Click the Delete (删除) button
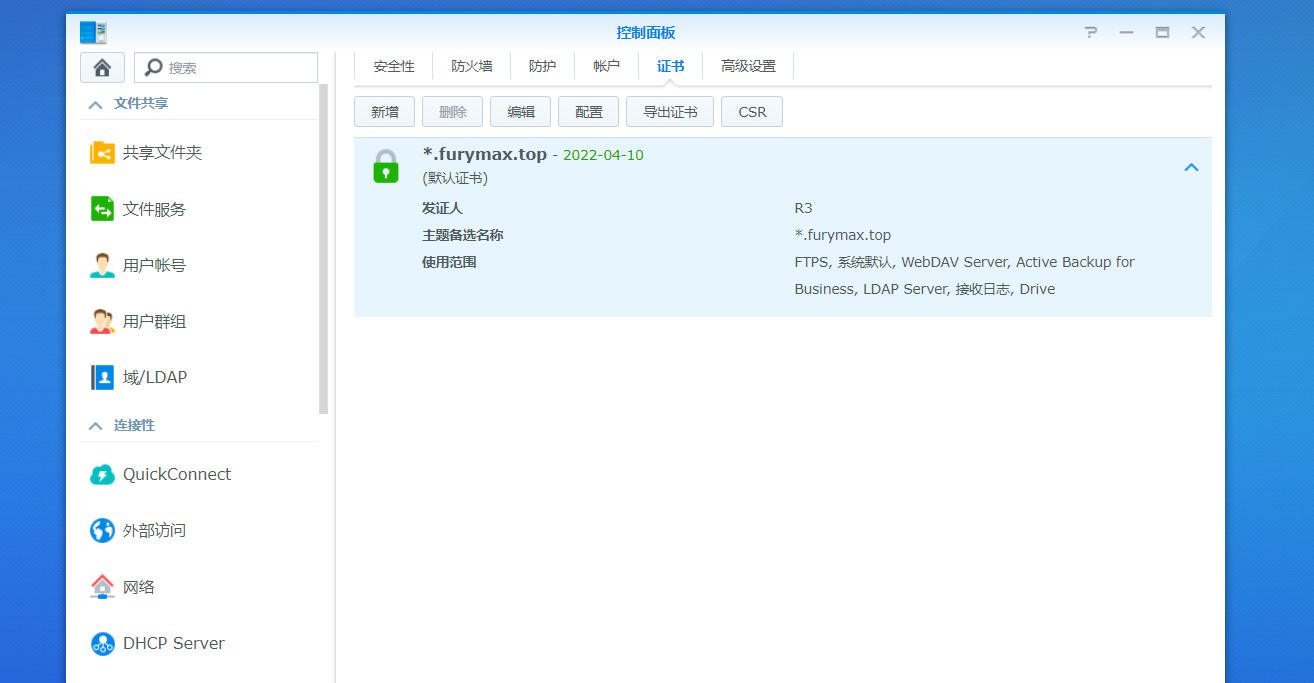1314x683 pixels. click(x=453, y=112)
